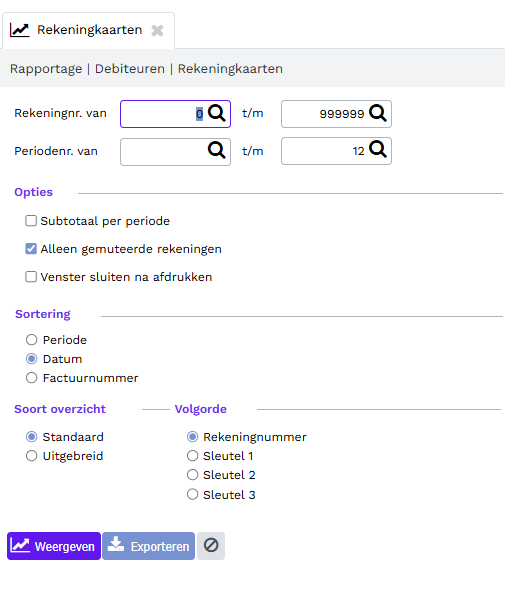
Task: Open period lookup next to 12
Action: coord(378,149)
